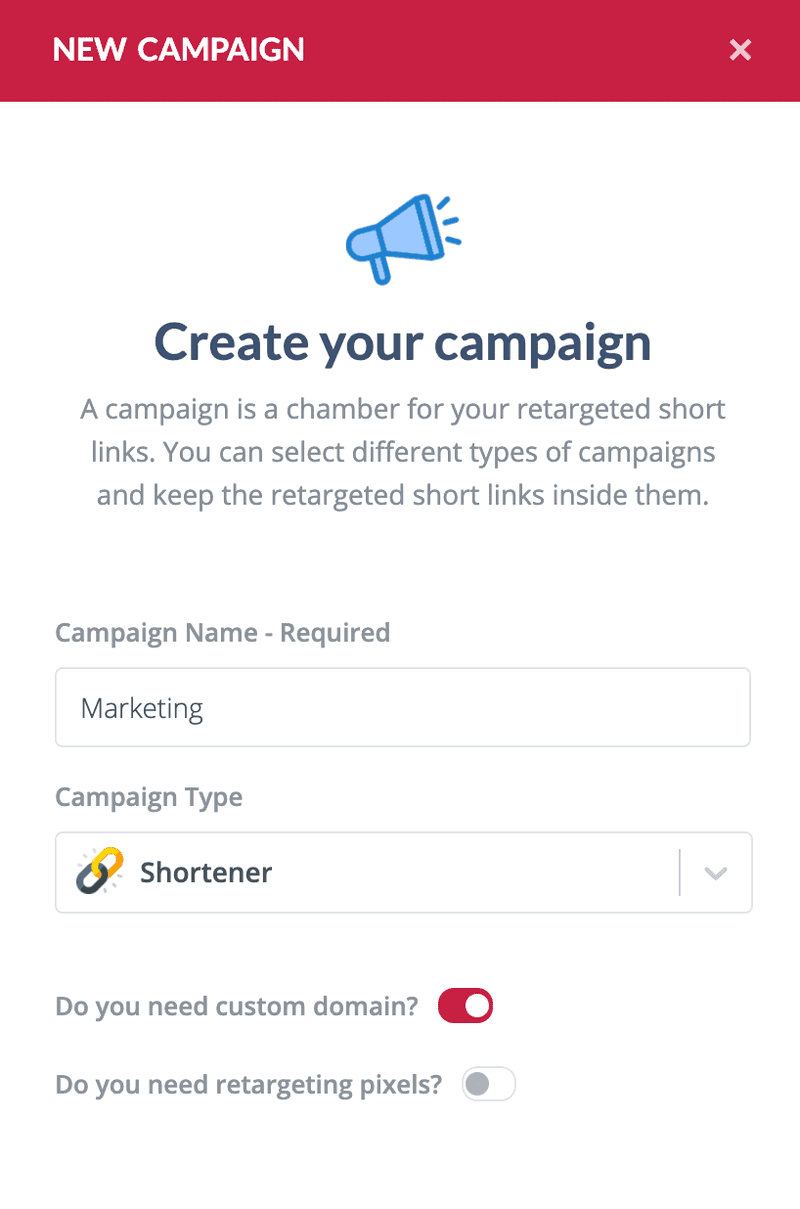The image size is (800, 1209).
Task: Click the 'Campaign Type' label
Action: point(149,798)
